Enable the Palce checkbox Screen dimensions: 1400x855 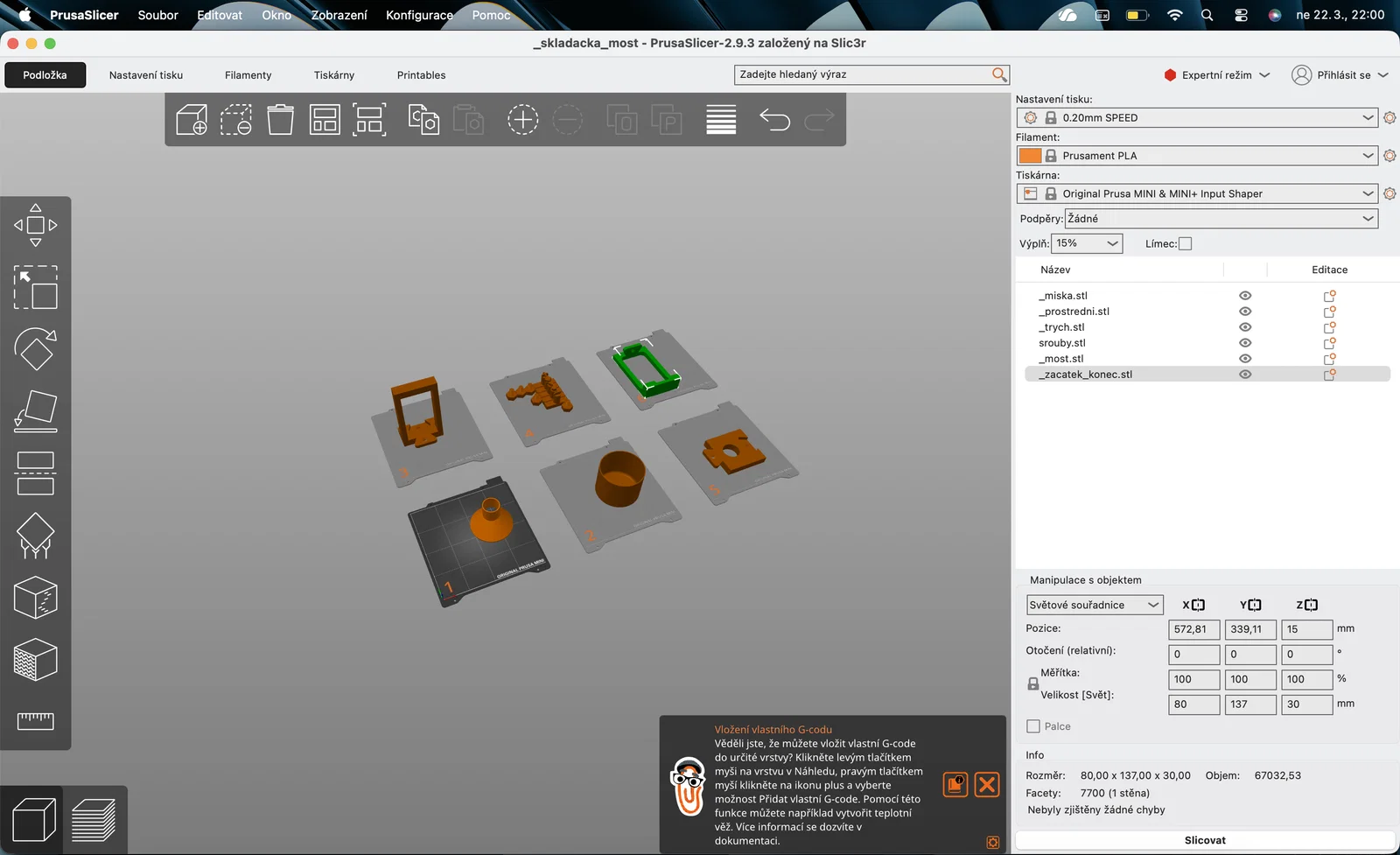[1033, 726]
